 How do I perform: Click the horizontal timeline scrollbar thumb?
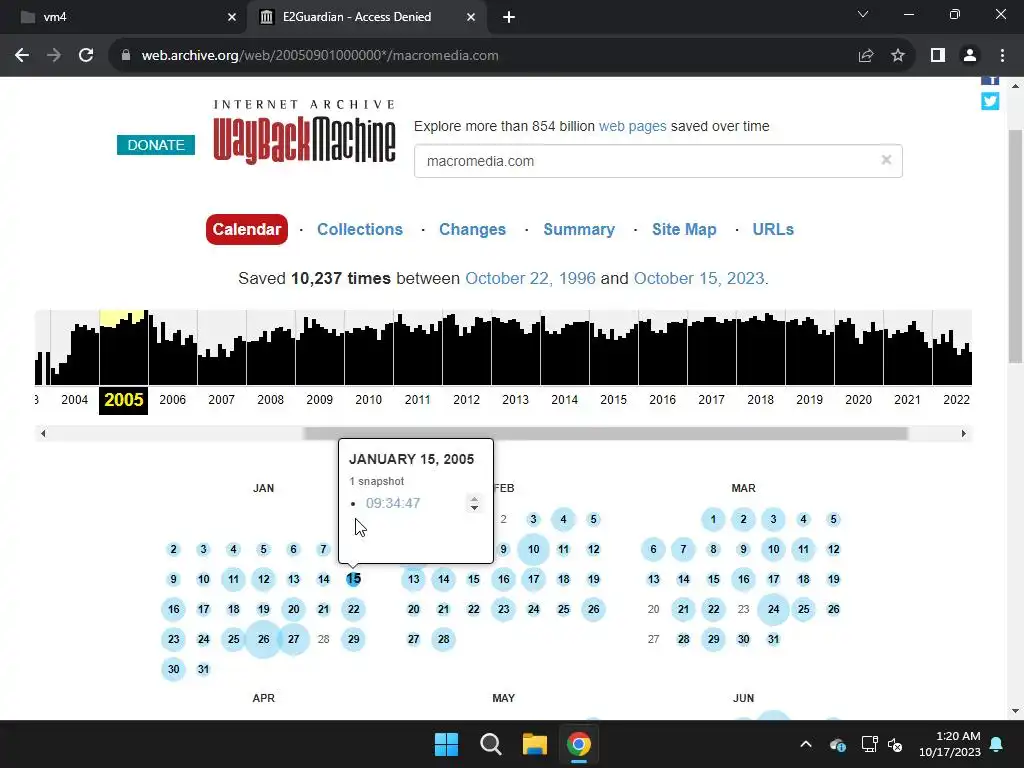(605, 433)
